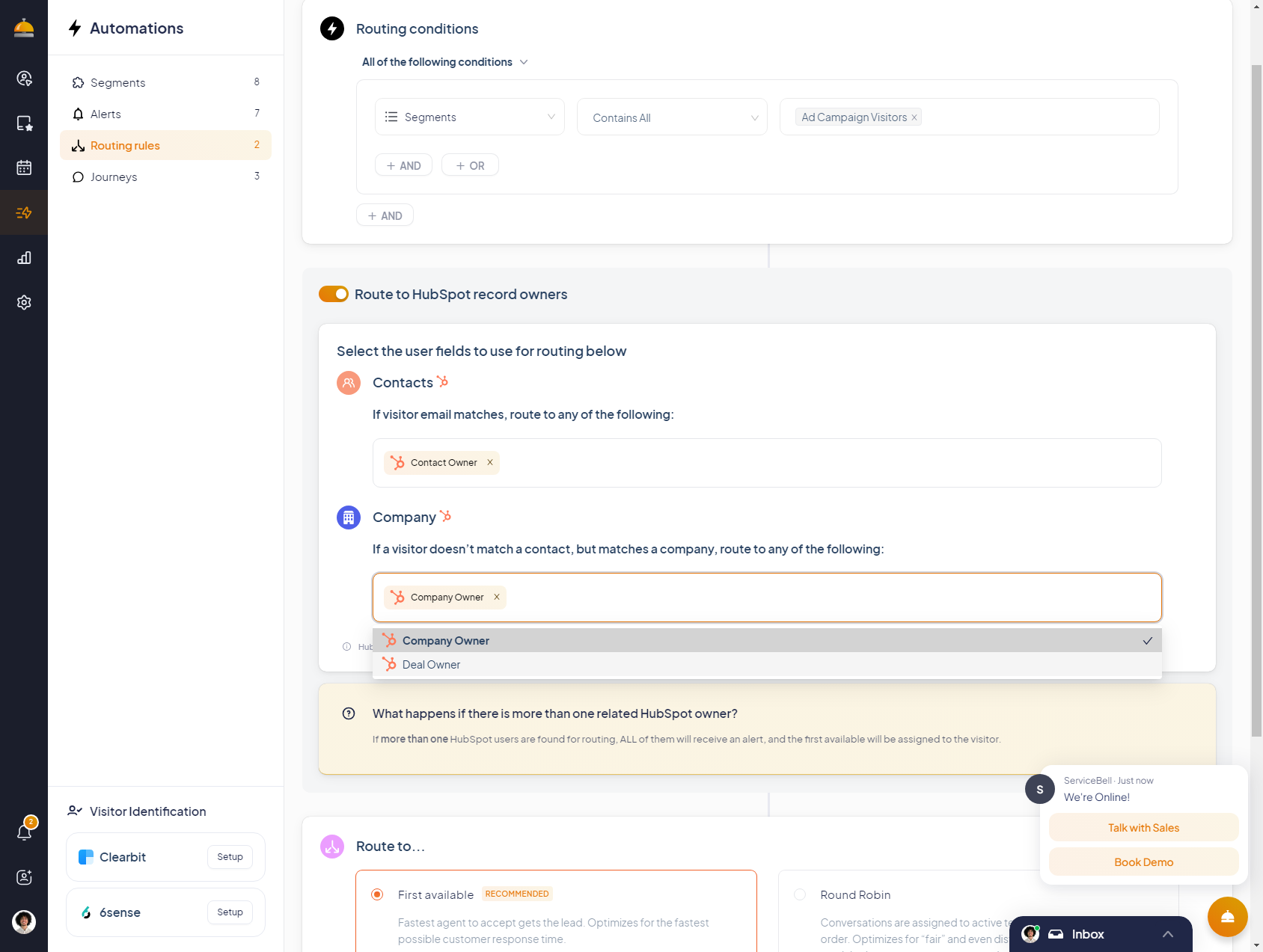The width and height of the screenshot is (1263, 952).
Task: Click the active Automations lightning sidebar icon
Action: tap(24, 213)
